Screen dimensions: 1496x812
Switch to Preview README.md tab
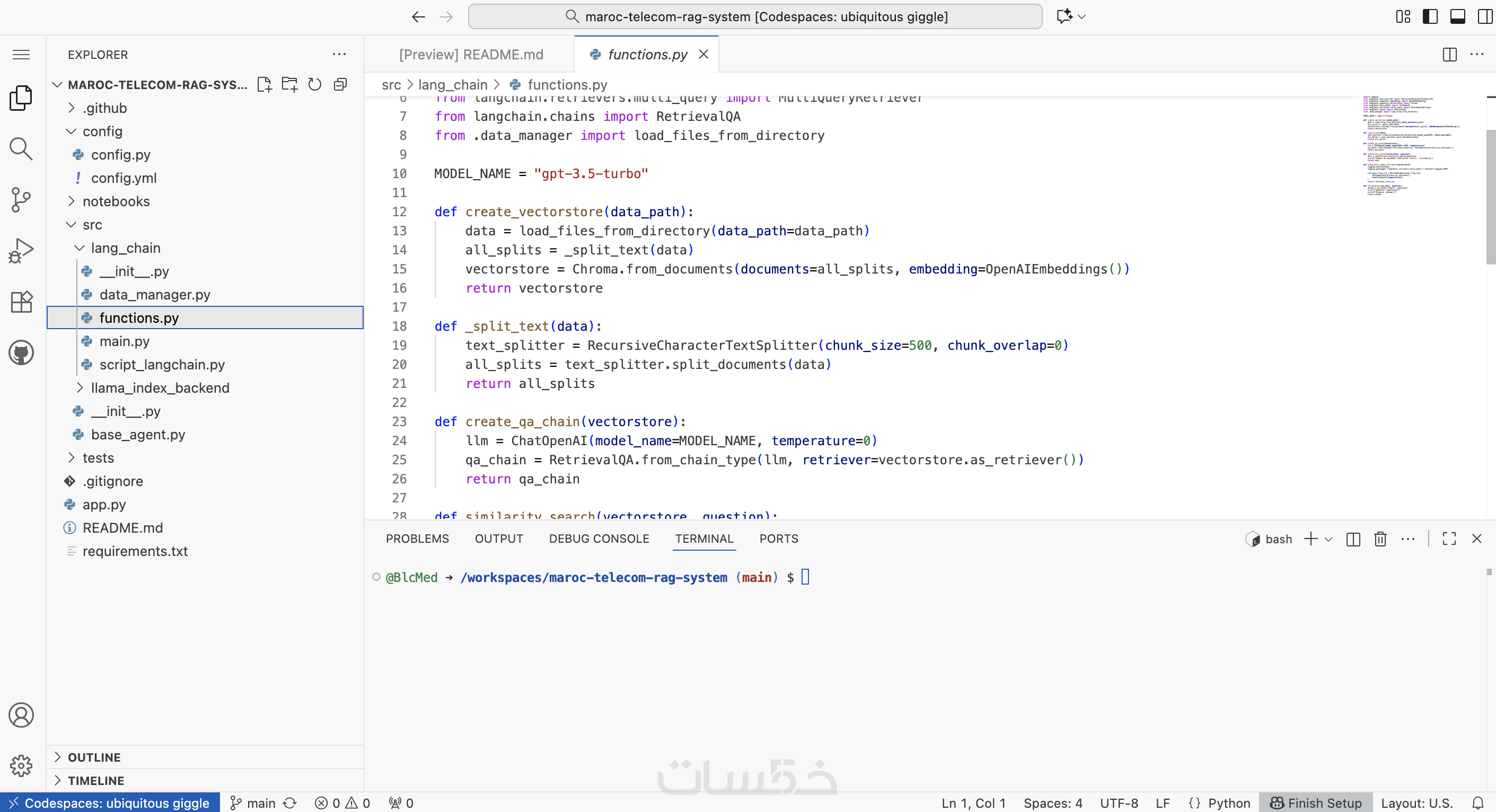point(470,55)
